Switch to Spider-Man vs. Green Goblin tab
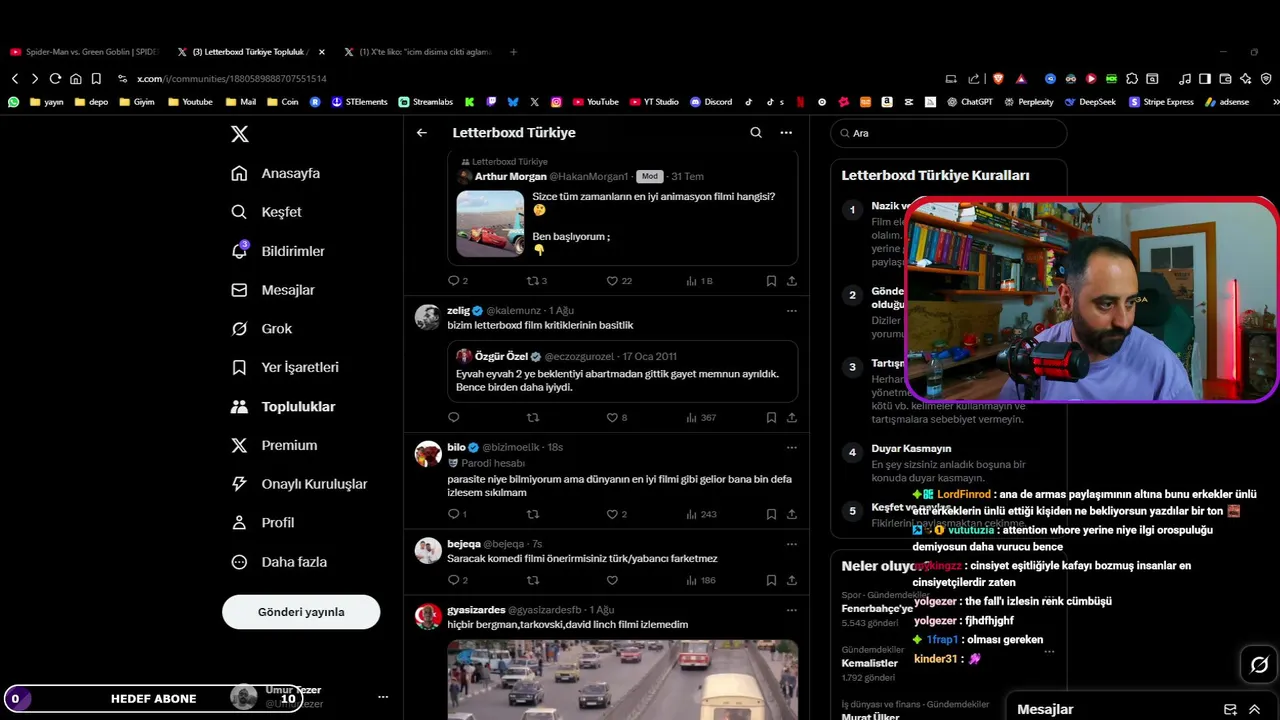 tap(84, 52)
